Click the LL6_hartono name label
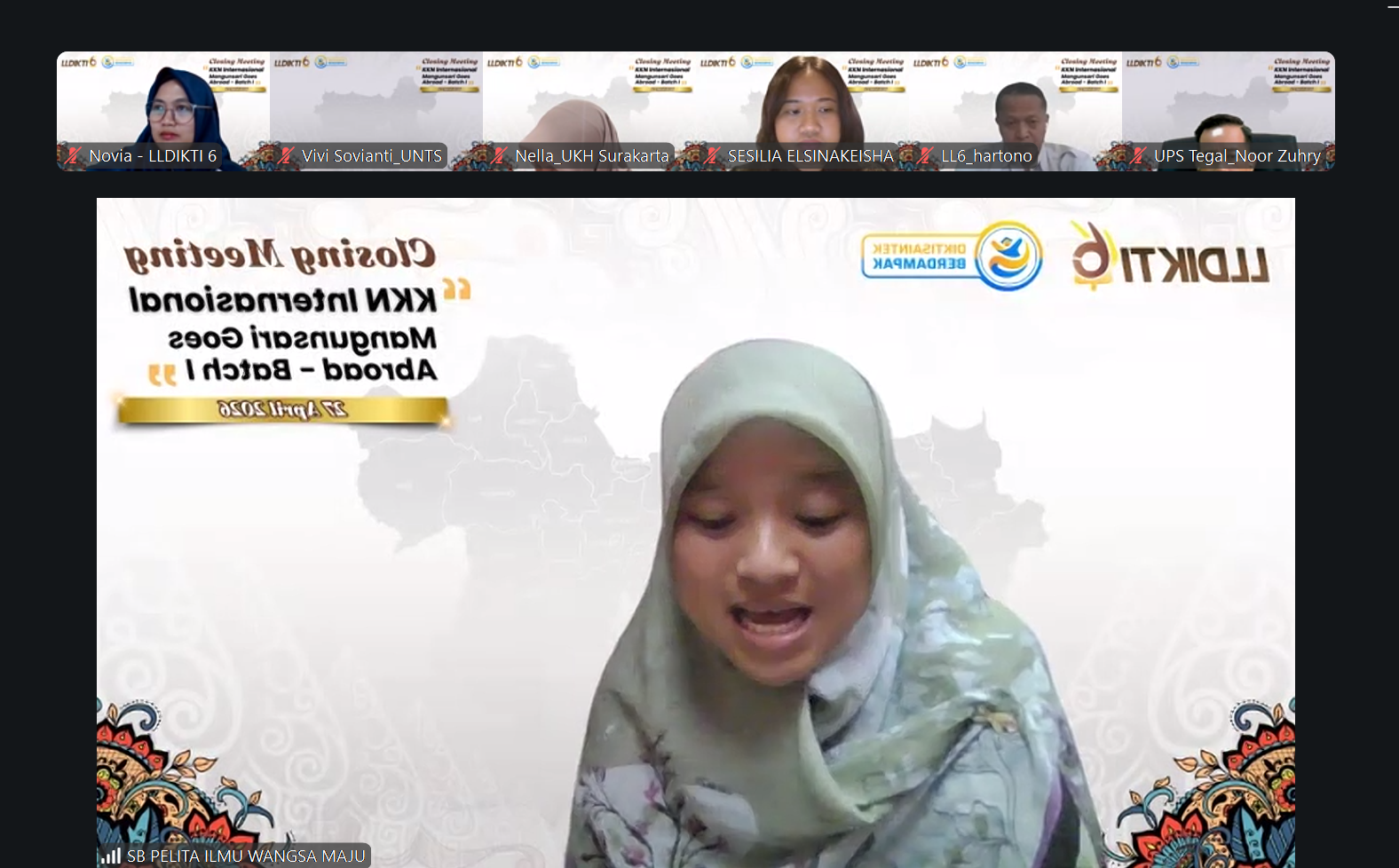 coord(986,156)
